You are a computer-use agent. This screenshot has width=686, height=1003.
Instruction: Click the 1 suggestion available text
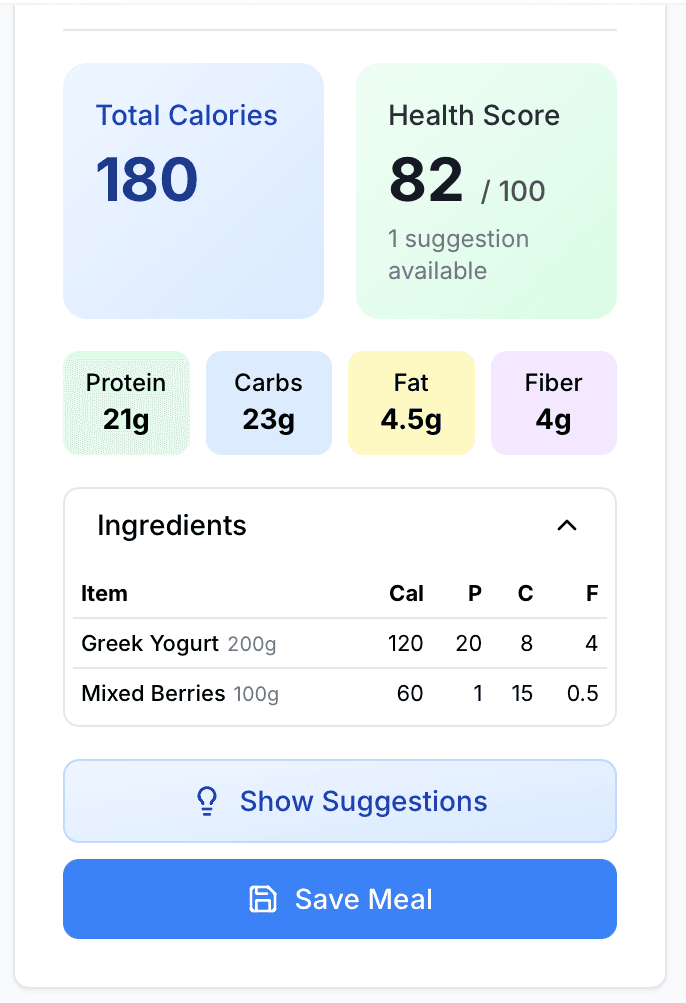tap(459, 255)
